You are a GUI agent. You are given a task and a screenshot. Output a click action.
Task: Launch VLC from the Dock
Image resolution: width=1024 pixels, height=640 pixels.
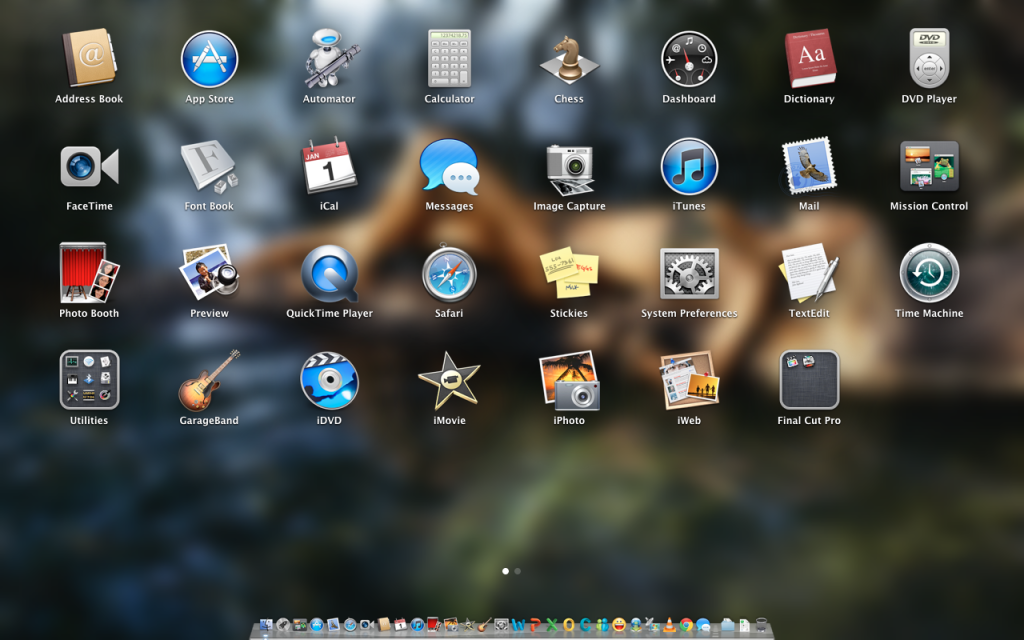(669, 625)
